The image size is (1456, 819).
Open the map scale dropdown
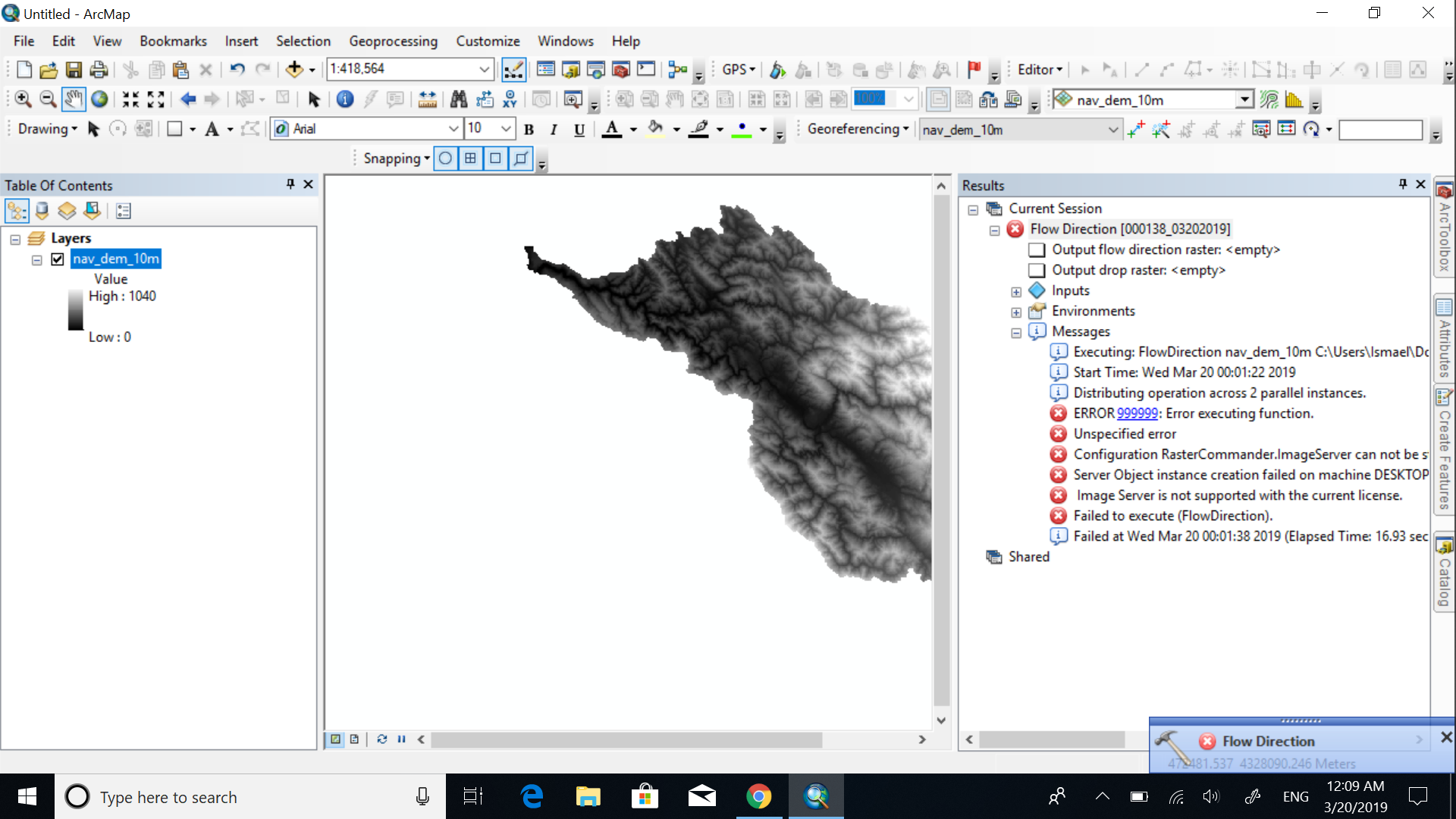[484, 70]
